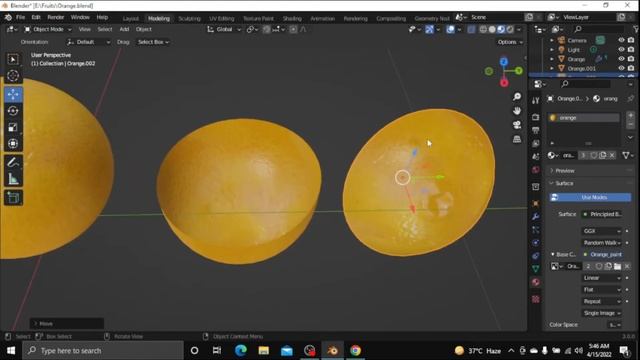The image size is (640, 360).
Task: Open the File menu
Action: [x=20, y=18]
